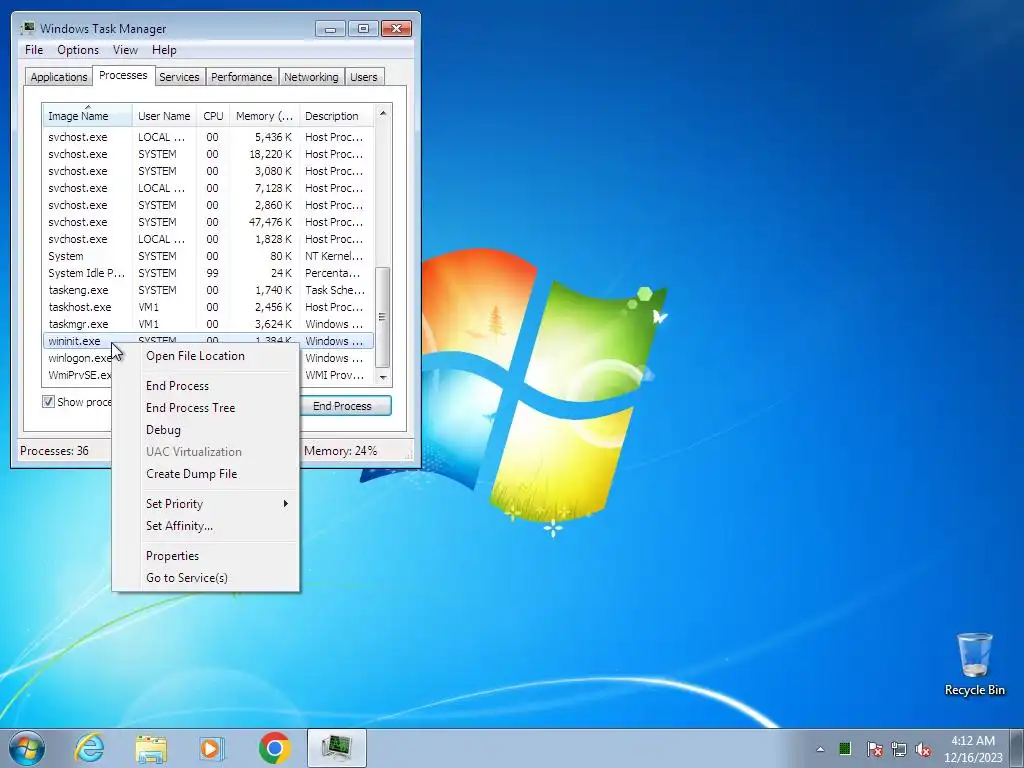Open the Recycle Bin desktop icon
Image resolution: width=1024 pixels, height=768 pixels.
(x=974, y=664)
